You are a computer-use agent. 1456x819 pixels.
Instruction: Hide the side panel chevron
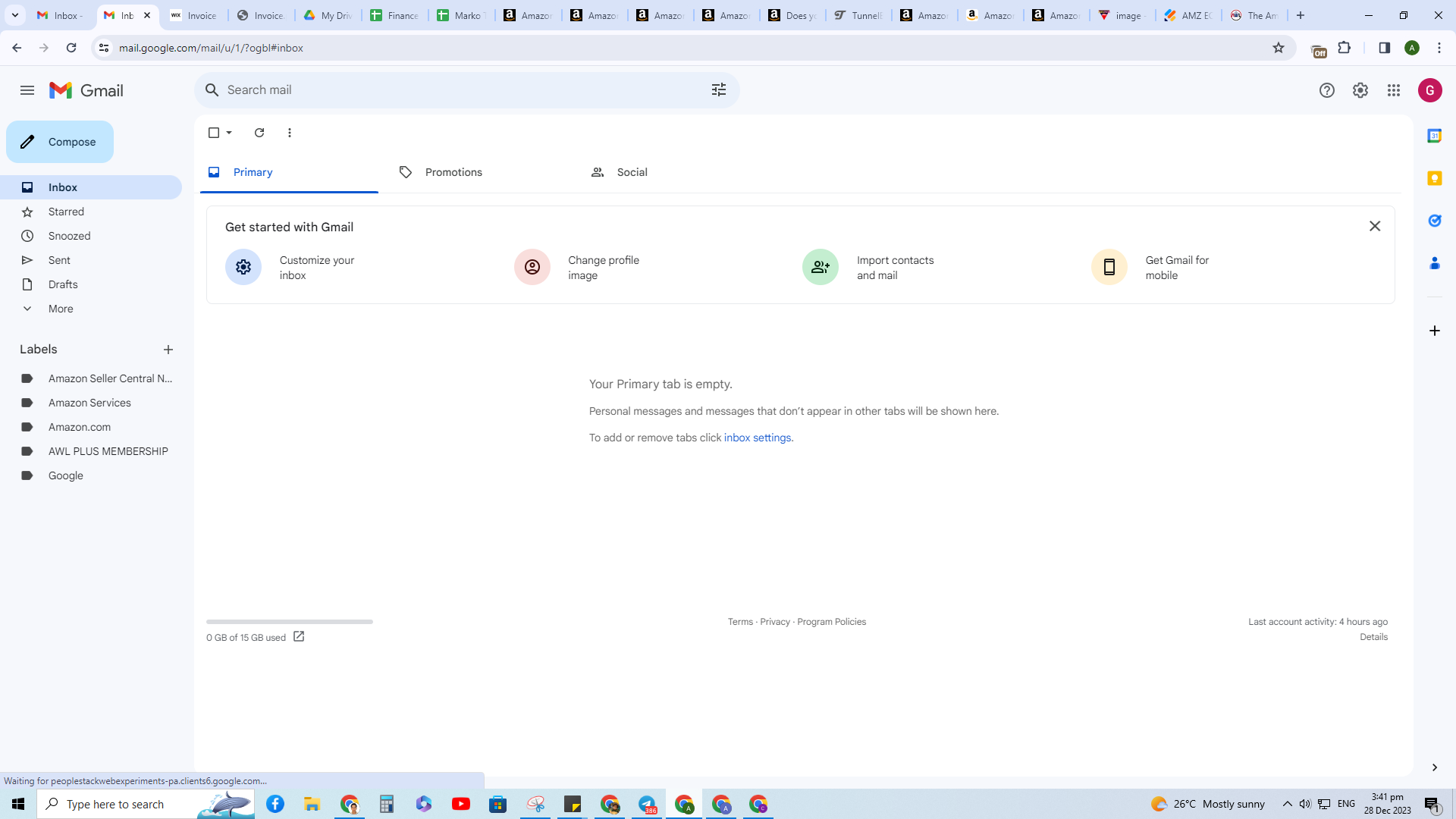pyautogui.click(x=1434, y=767)
